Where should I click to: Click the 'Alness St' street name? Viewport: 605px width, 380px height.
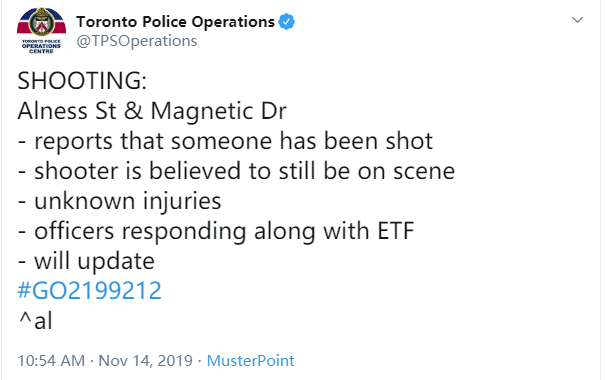67,111
